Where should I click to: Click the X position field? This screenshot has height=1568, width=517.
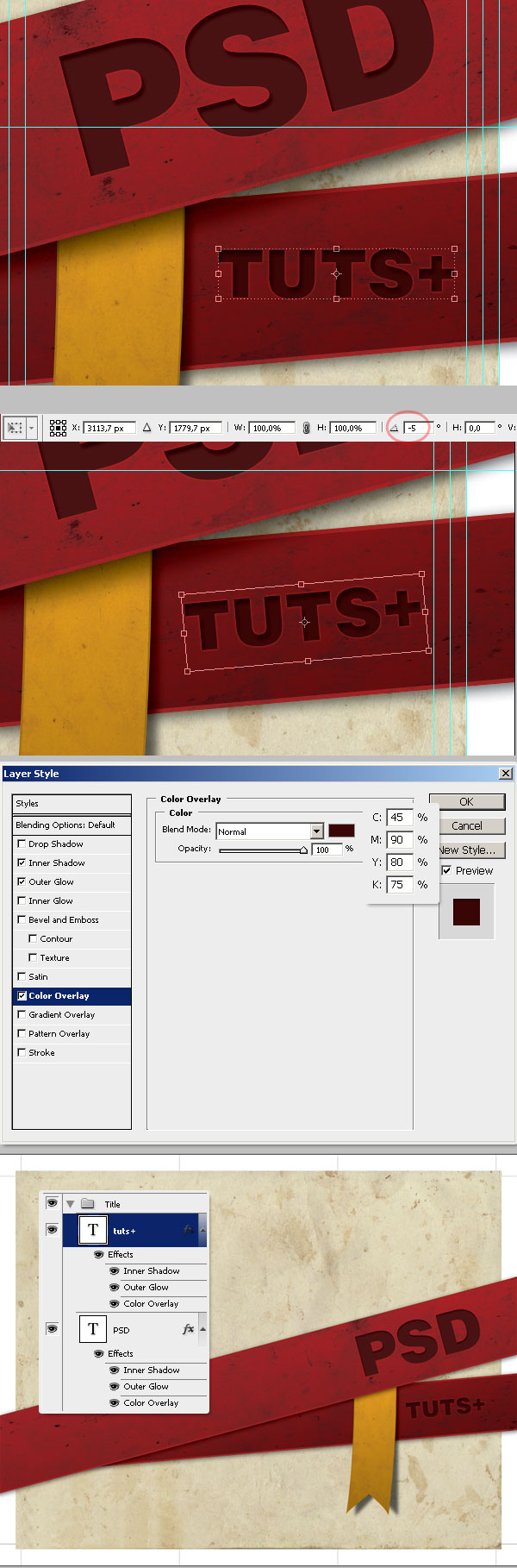tap(109, 428)
